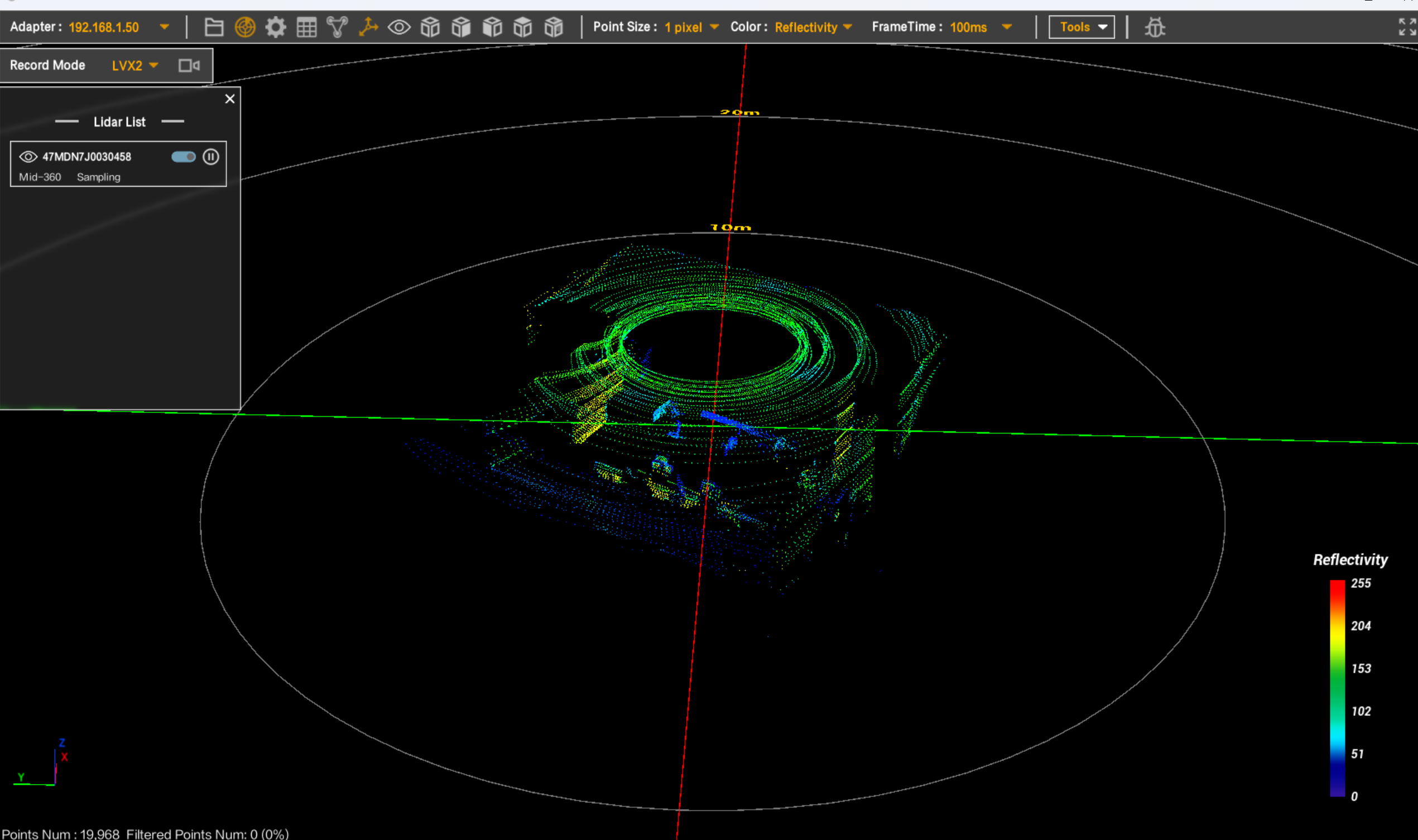Toggle visibility eye for lidar 47MDN7J0030458
This screenshot has width=1418, height=840.
point(28,157)
